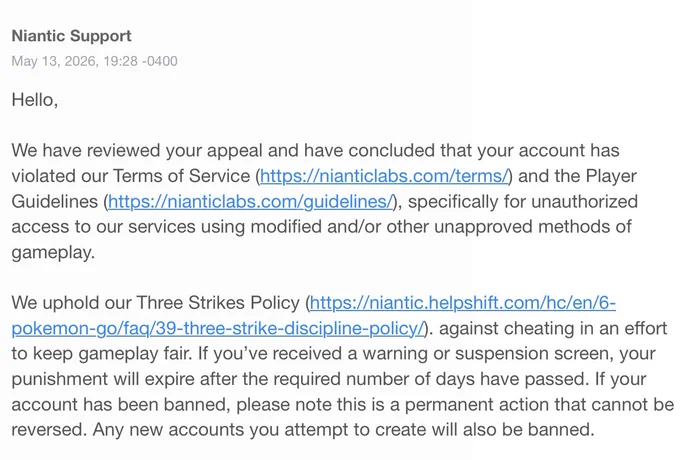Screen dimensions: 680x460
Task: Click the phrase "permanent action that cannot be"
Action: pyautogui.click(x=539, y=405)
